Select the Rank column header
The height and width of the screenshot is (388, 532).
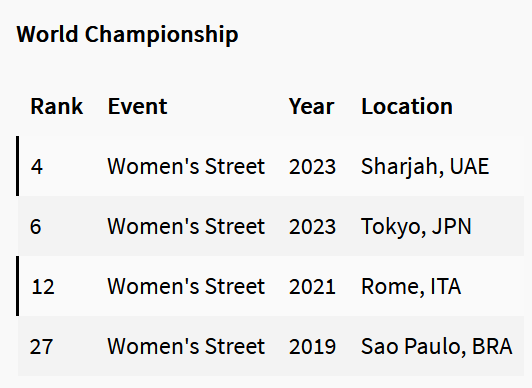[x=57, y=106]
